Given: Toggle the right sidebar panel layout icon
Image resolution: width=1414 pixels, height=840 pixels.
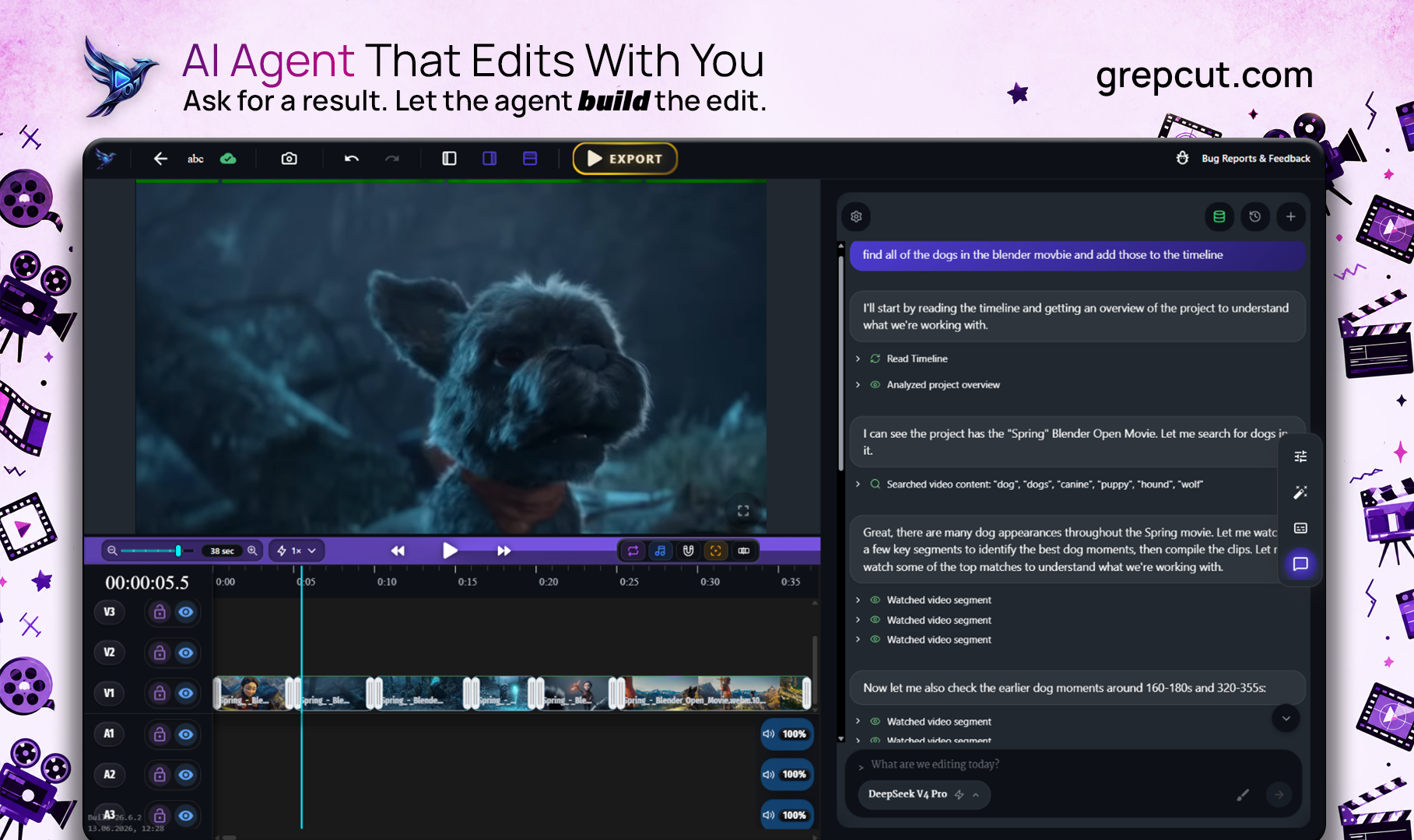Looking at the screenshot, I should [x=489, y=159].
